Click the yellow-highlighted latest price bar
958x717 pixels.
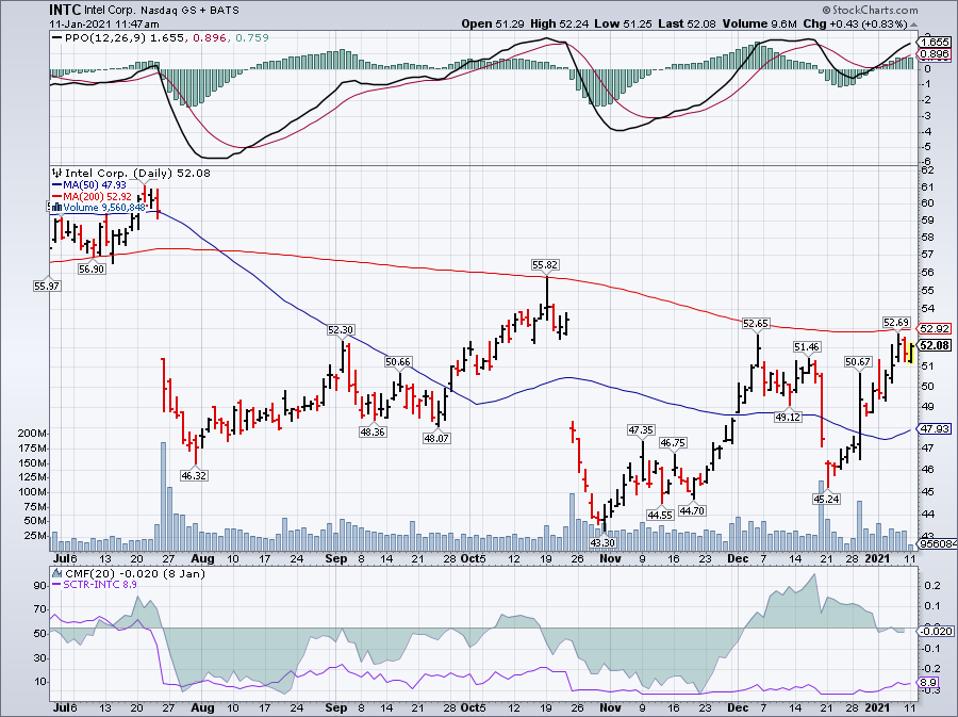(910, 353)
